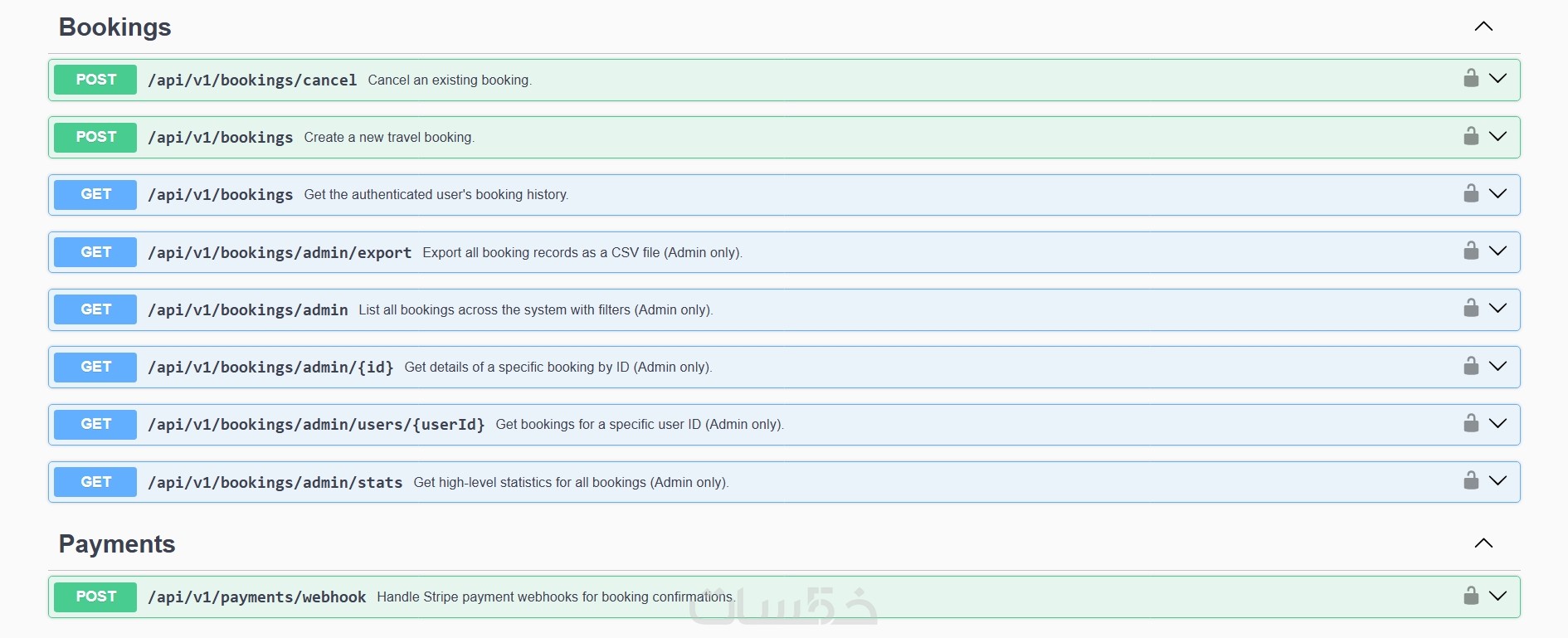Click the Bookings section heading
The width and height of the screenshot is (1568, 638).
click(114, 27)
